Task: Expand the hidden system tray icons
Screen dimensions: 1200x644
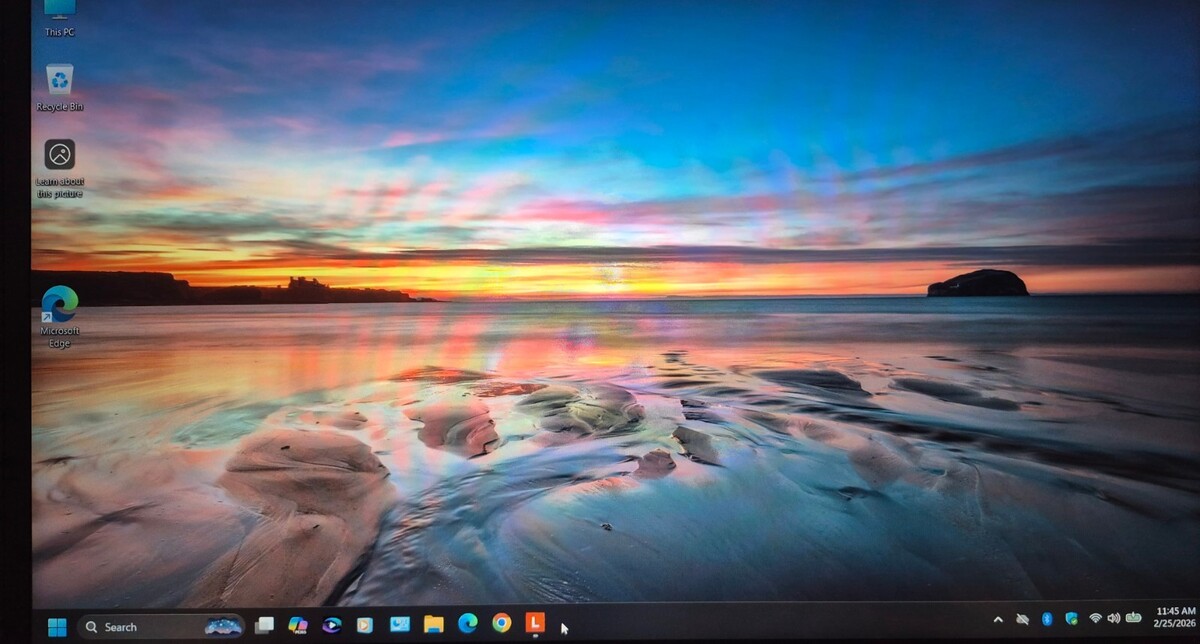Action: point(997,619)
